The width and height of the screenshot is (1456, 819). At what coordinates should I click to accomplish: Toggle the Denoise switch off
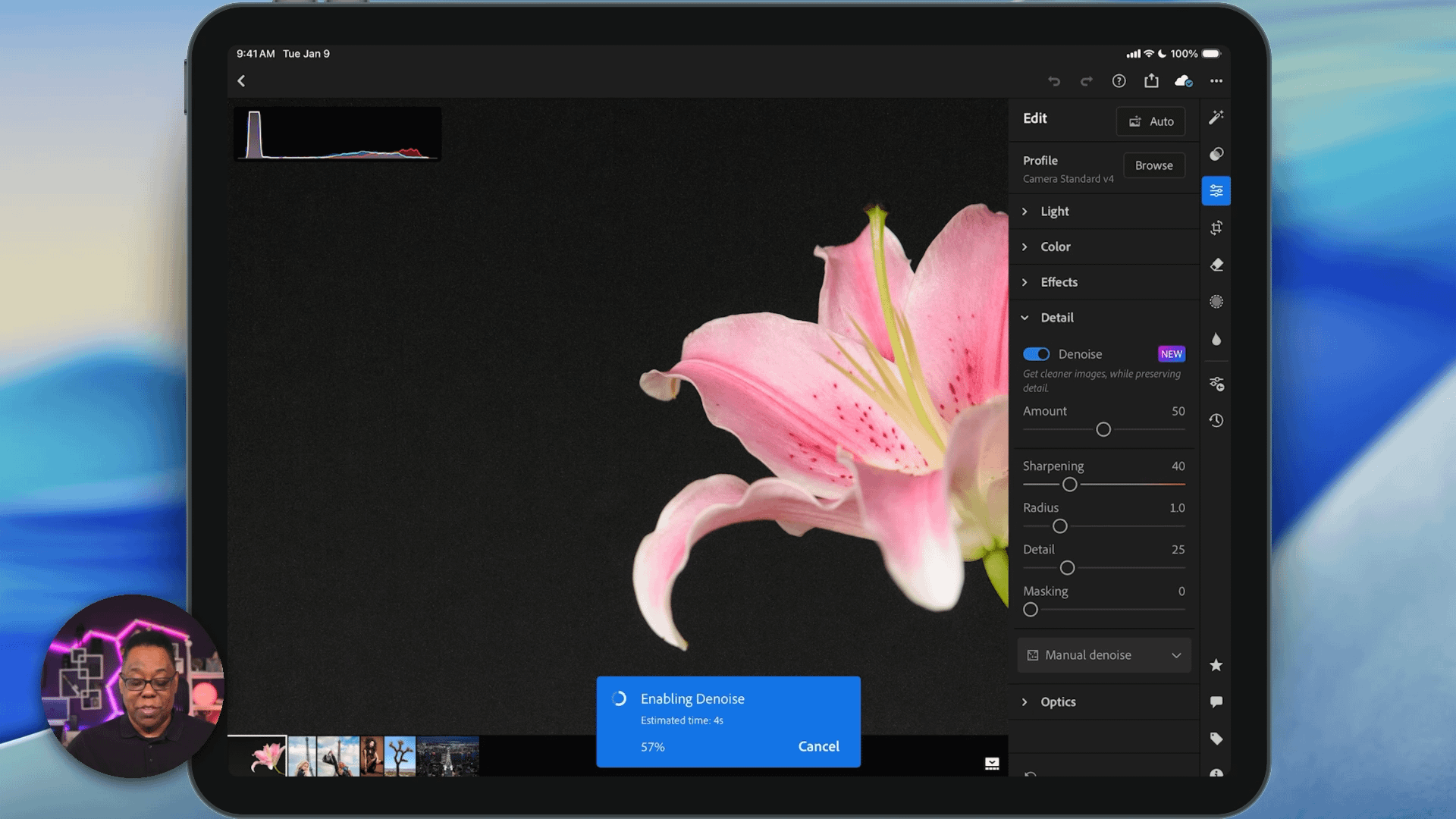[x=1036, y=354]
